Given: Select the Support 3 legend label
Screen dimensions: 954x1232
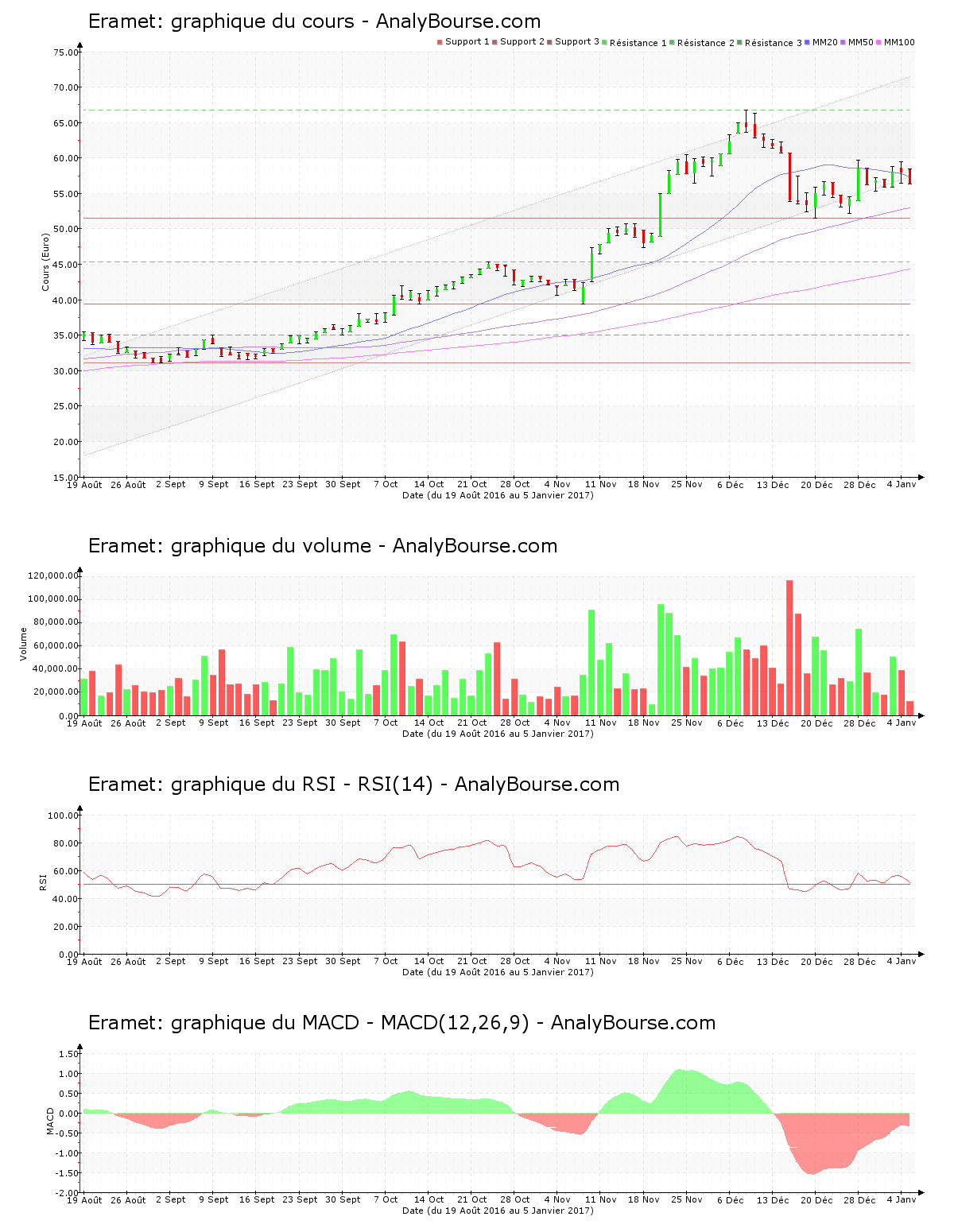Looking at the screenshot, I should [577, 42].
